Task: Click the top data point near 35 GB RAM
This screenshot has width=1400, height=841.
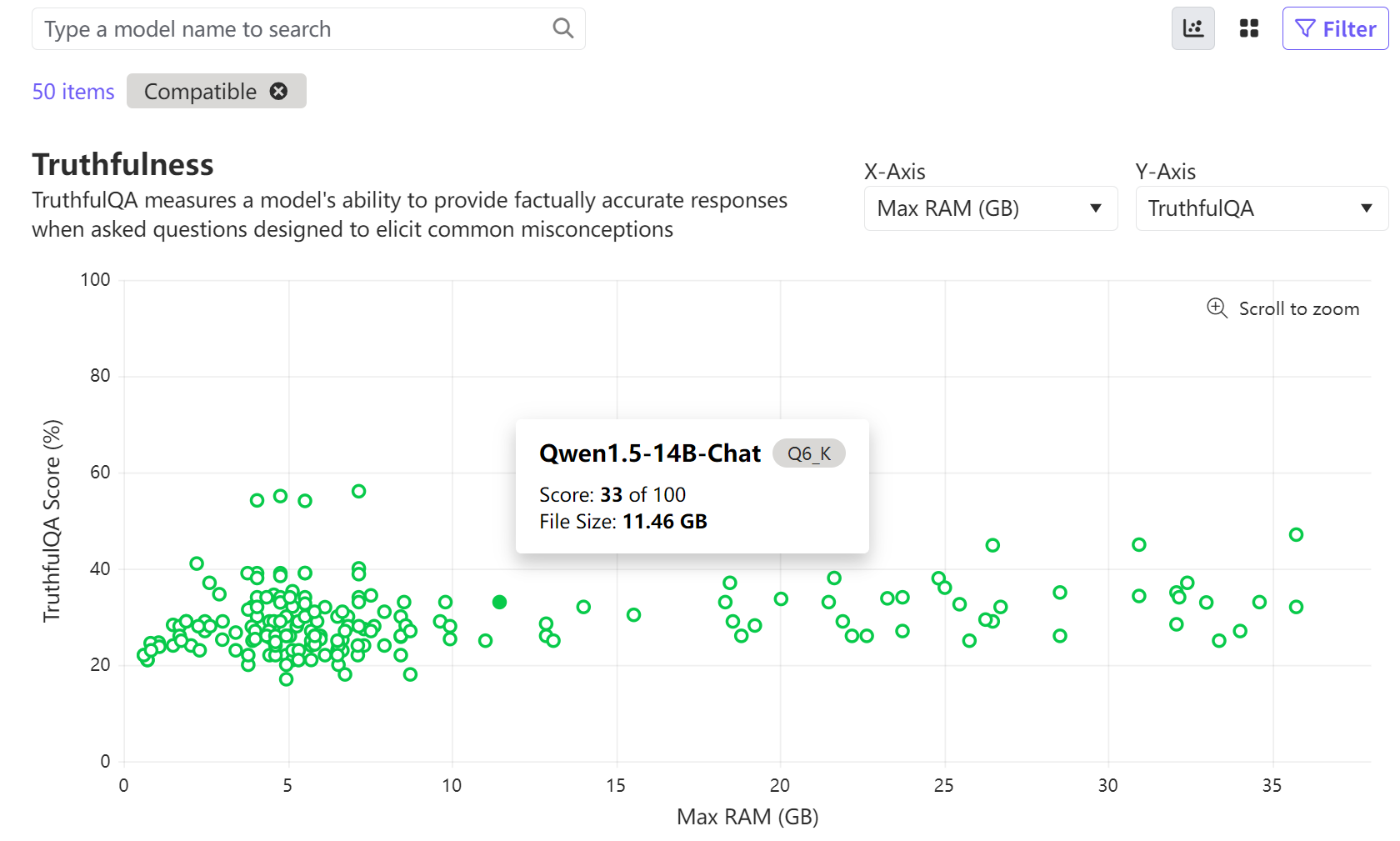Action: tap(1296, 534)
